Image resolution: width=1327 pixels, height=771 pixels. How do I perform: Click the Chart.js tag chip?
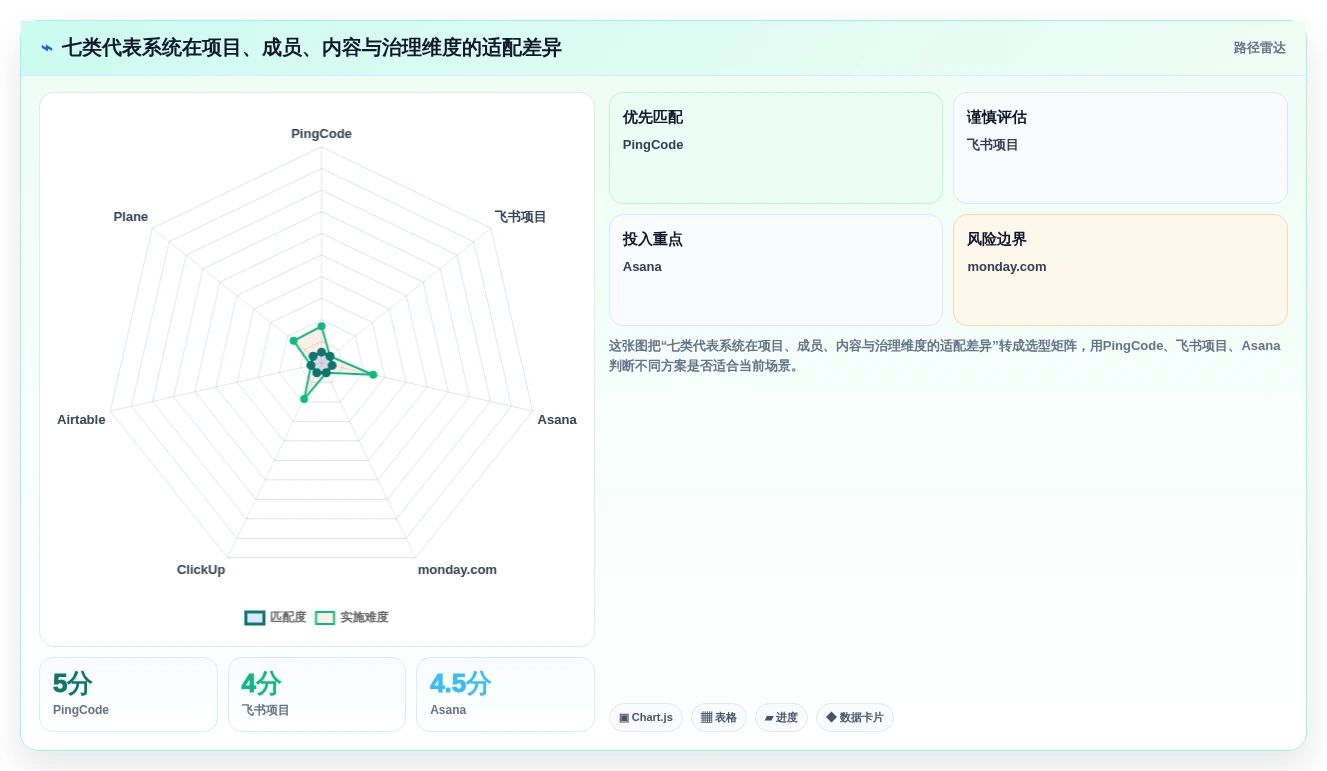pyautogui.click(x=646, y=718)
